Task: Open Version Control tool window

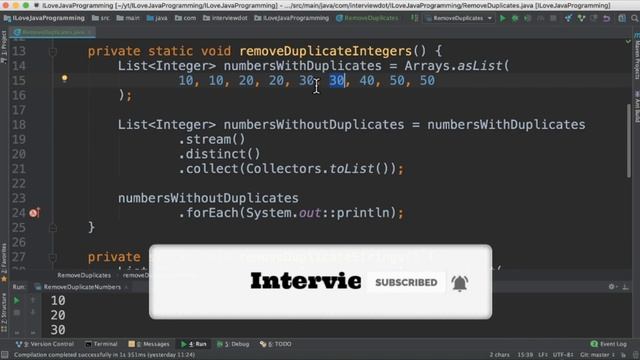Action: point(44,344)
